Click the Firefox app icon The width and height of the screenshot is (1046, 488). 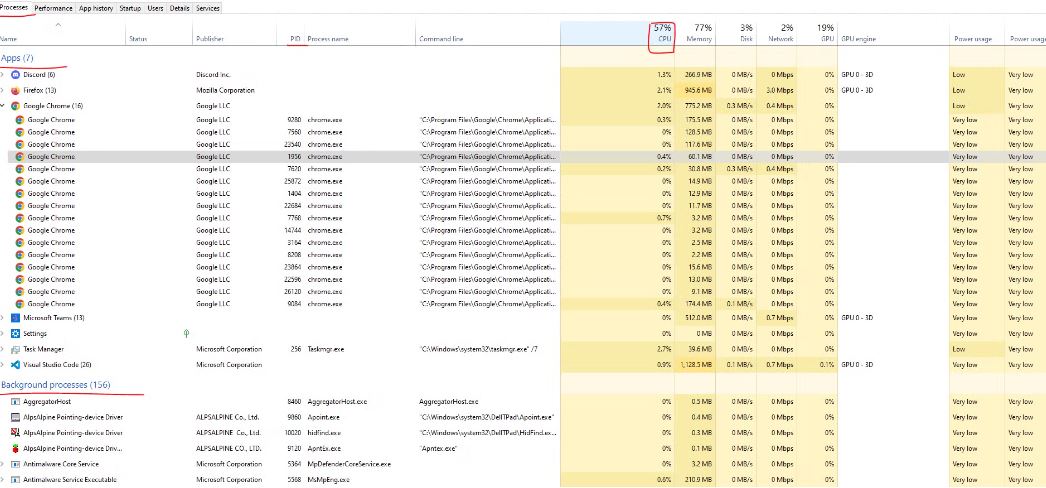pos(15,90)
